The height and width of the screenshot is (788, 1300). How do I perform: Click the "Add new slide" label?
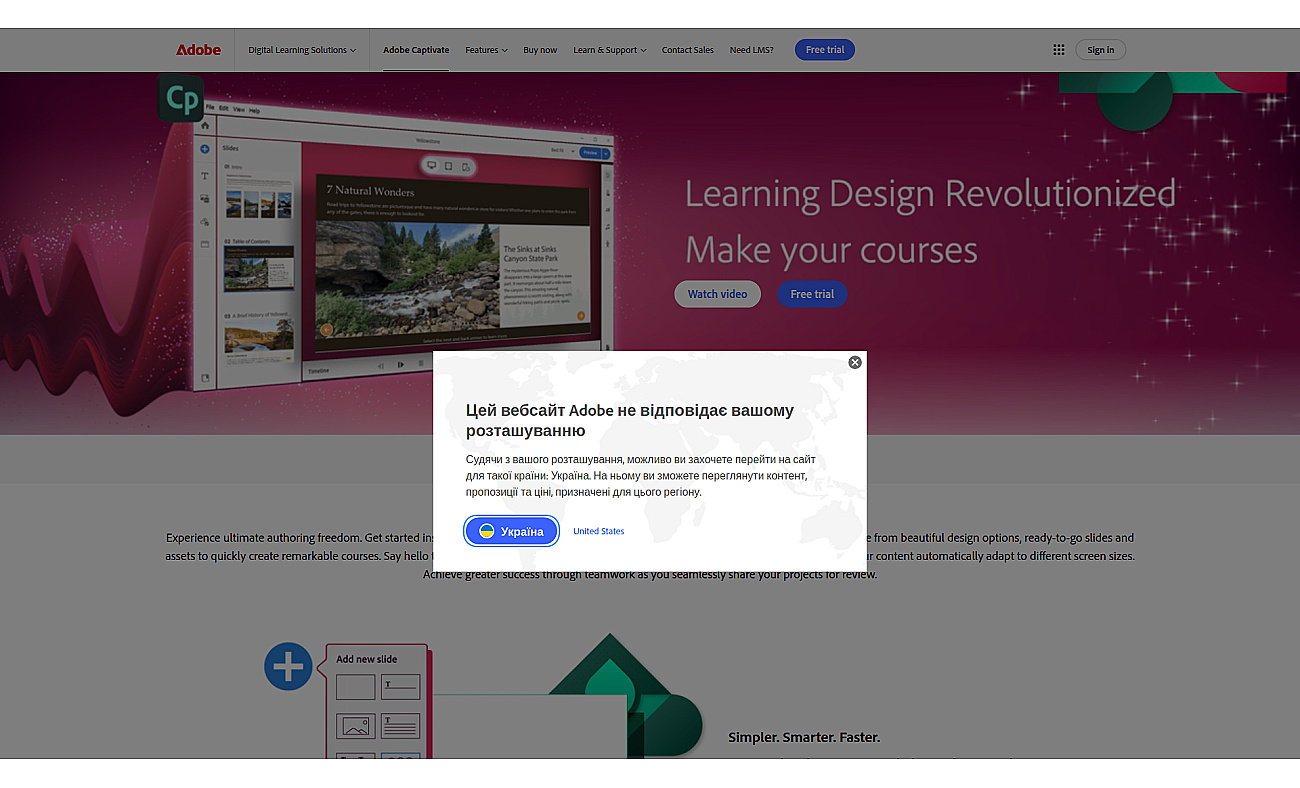pyautogui.click(x=366, y=659)
